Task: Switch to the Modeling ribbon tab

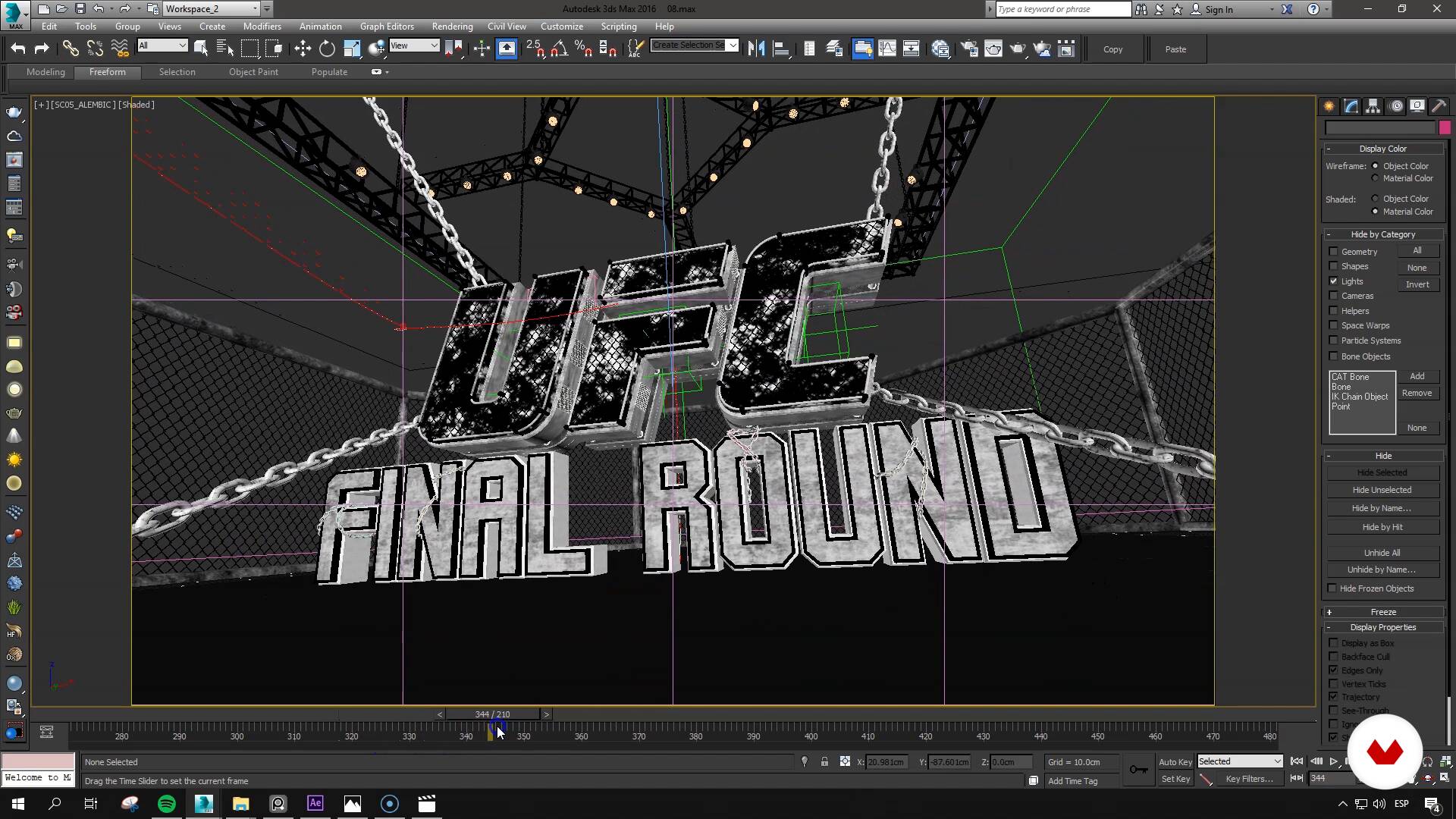Action: [45, 72]
